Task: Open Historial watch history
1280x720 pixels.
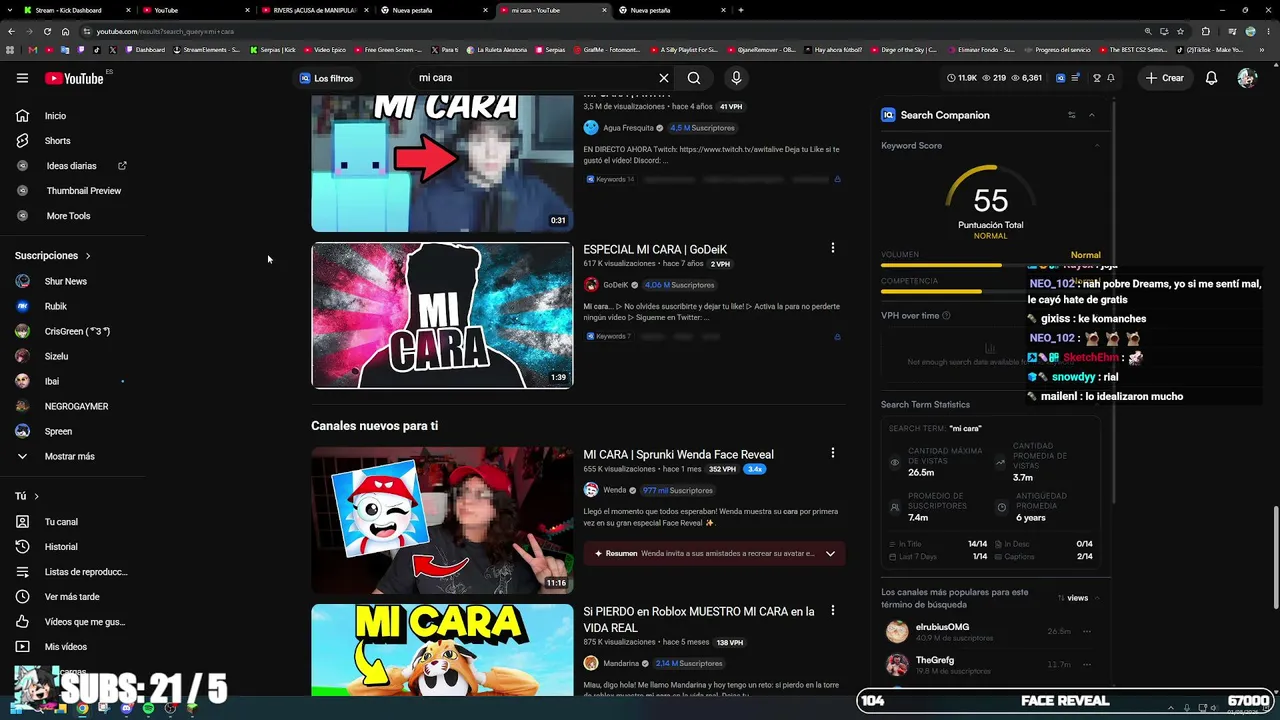Action: pyautogui.click(x=61, y=547)
